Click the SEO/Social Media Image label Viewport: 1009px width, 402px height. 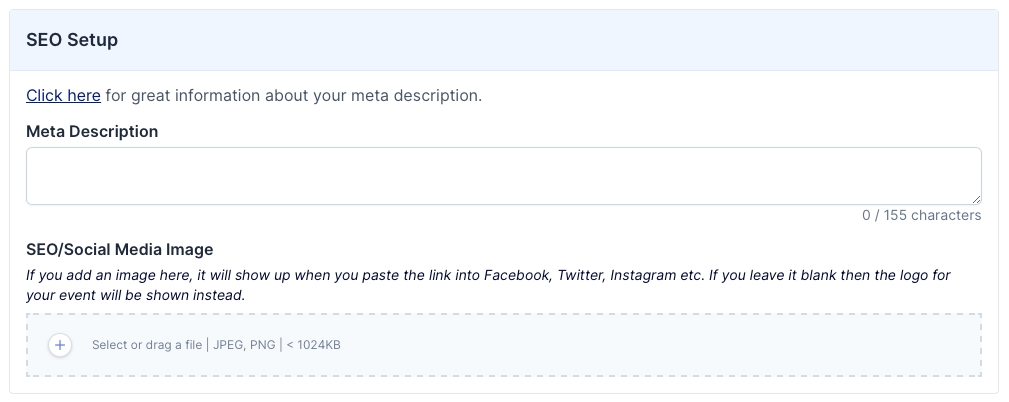click(x=120, y=249)
